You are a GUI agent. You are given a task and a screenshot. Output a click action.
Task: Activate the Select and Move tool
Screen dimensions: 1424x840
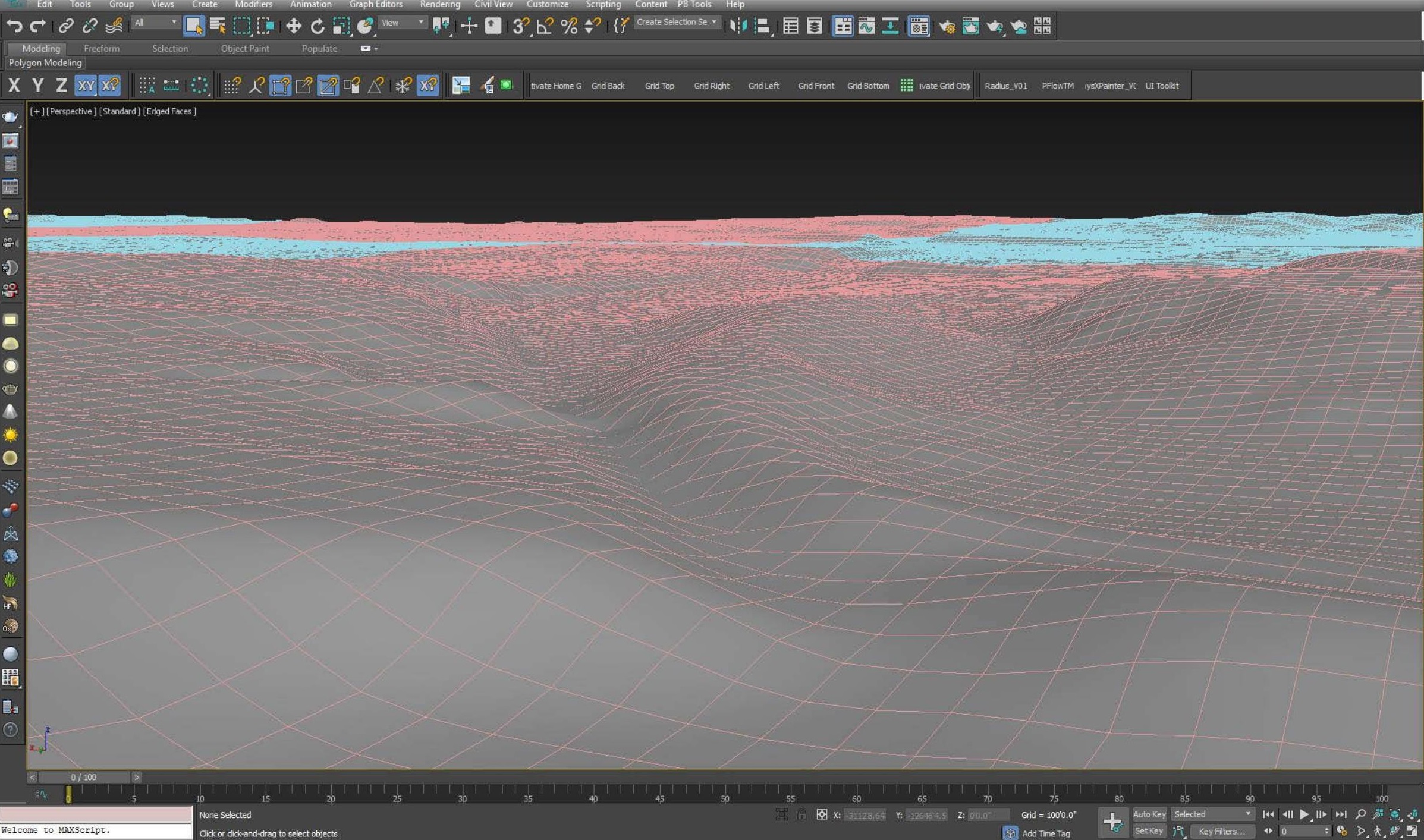(293, 26)
